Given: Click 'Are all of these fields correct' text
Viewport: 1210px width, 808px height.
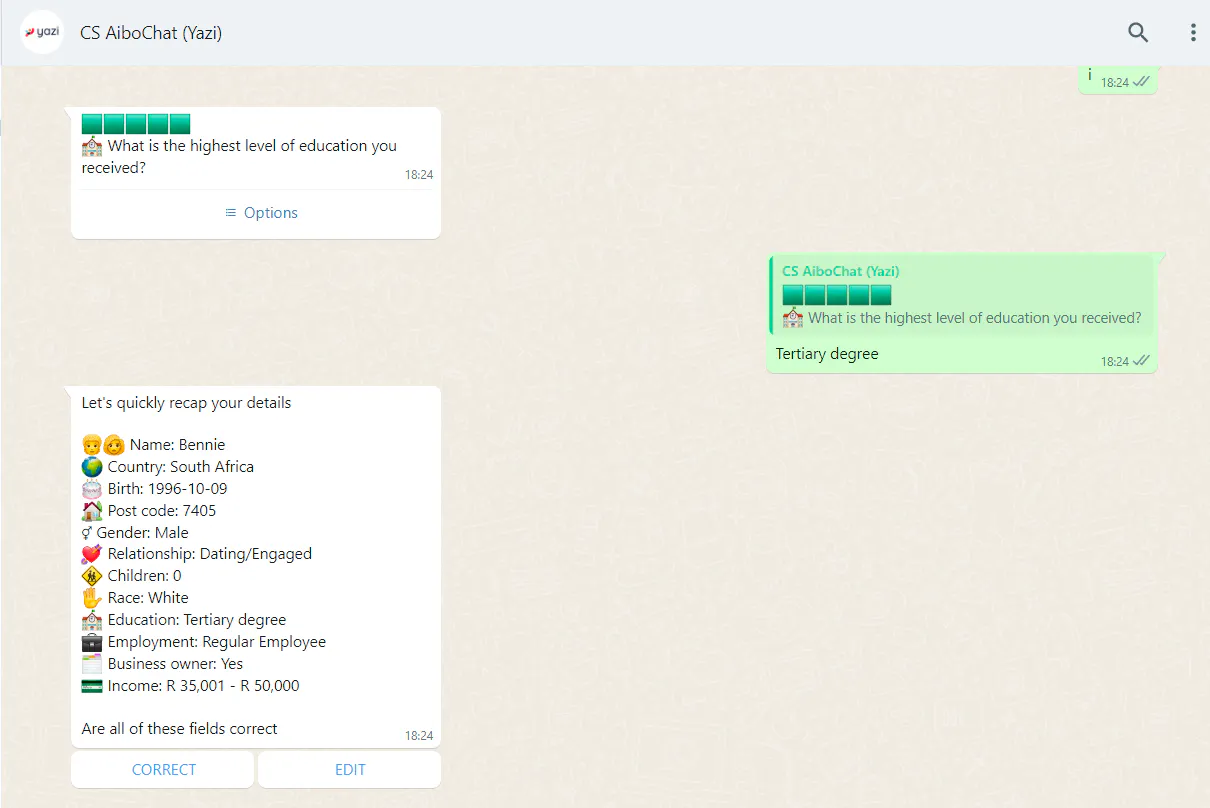Looking at the screenshot, I should pos(180,729).
